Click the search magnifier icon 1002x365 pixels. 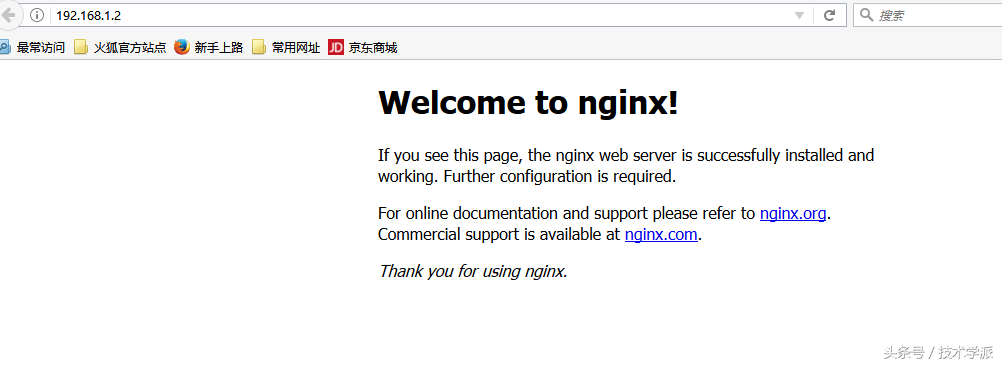(x=866, y=15)
